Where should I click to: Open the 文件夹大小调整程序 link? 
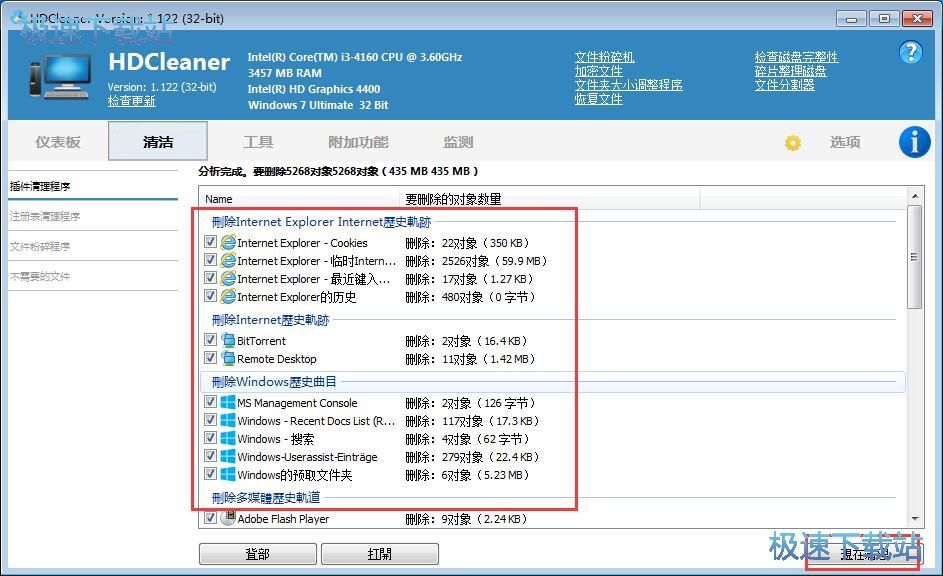click(628, 85)
